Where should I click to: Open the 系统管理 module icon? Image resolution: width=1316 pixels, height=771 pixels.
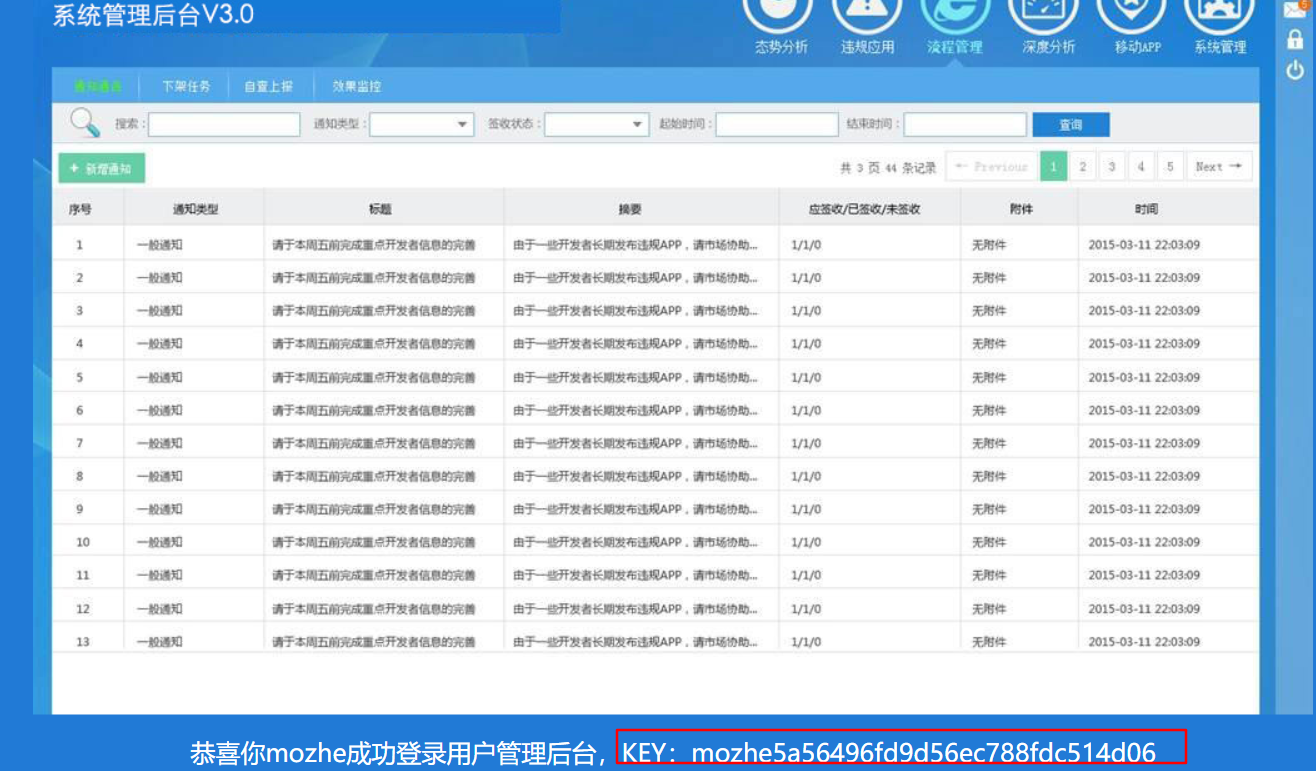point(1219,14)
